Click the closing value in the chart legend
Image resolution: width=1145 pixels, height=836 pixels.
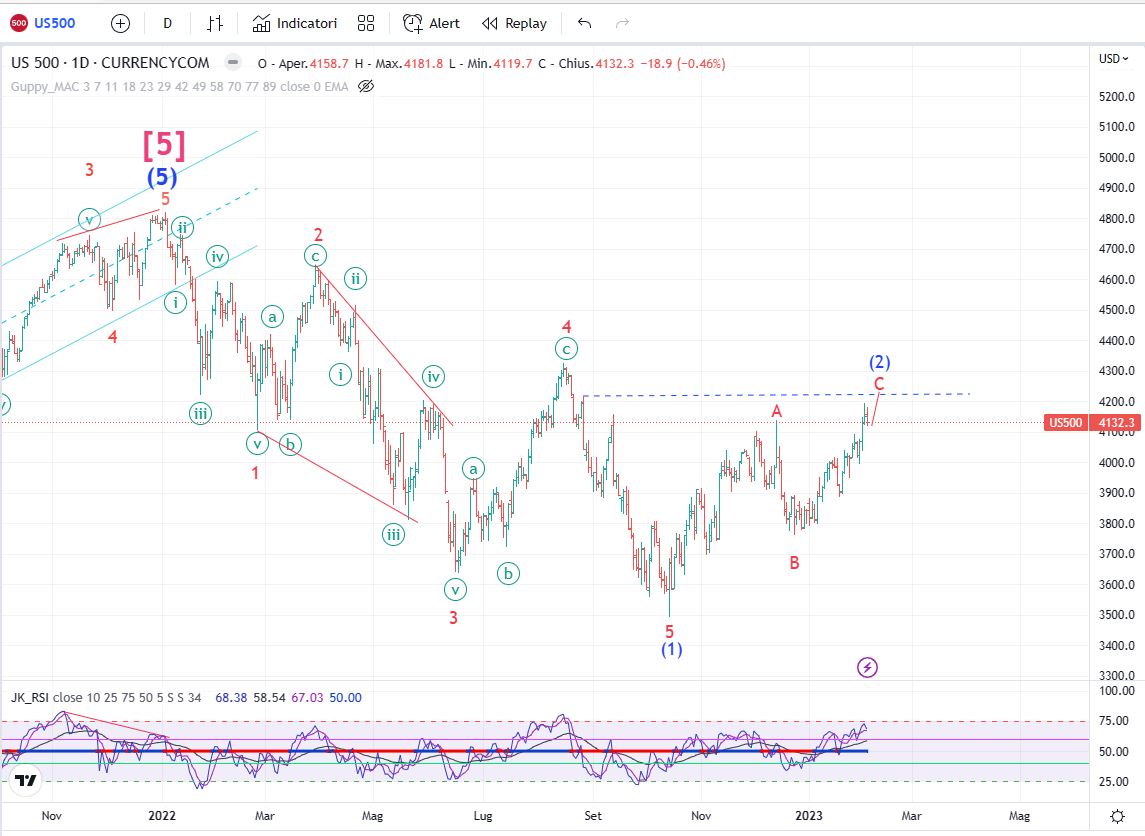pyautogui.click(x=614, y=64)
